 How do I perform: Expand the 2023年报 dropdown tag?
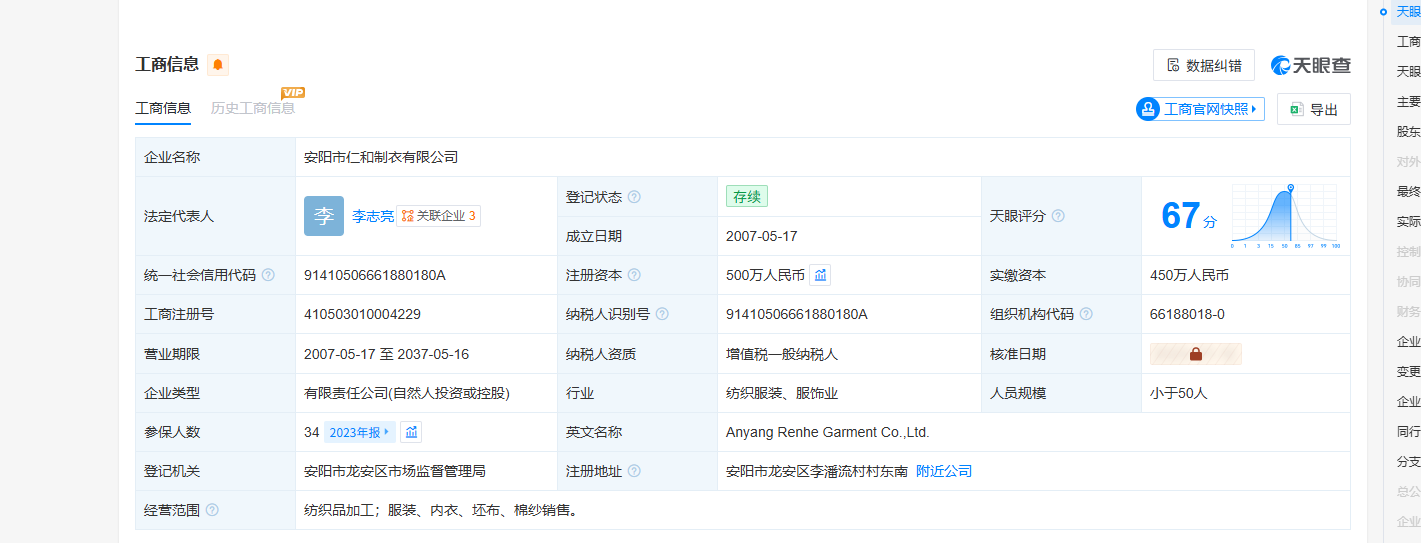coord(360,432)
